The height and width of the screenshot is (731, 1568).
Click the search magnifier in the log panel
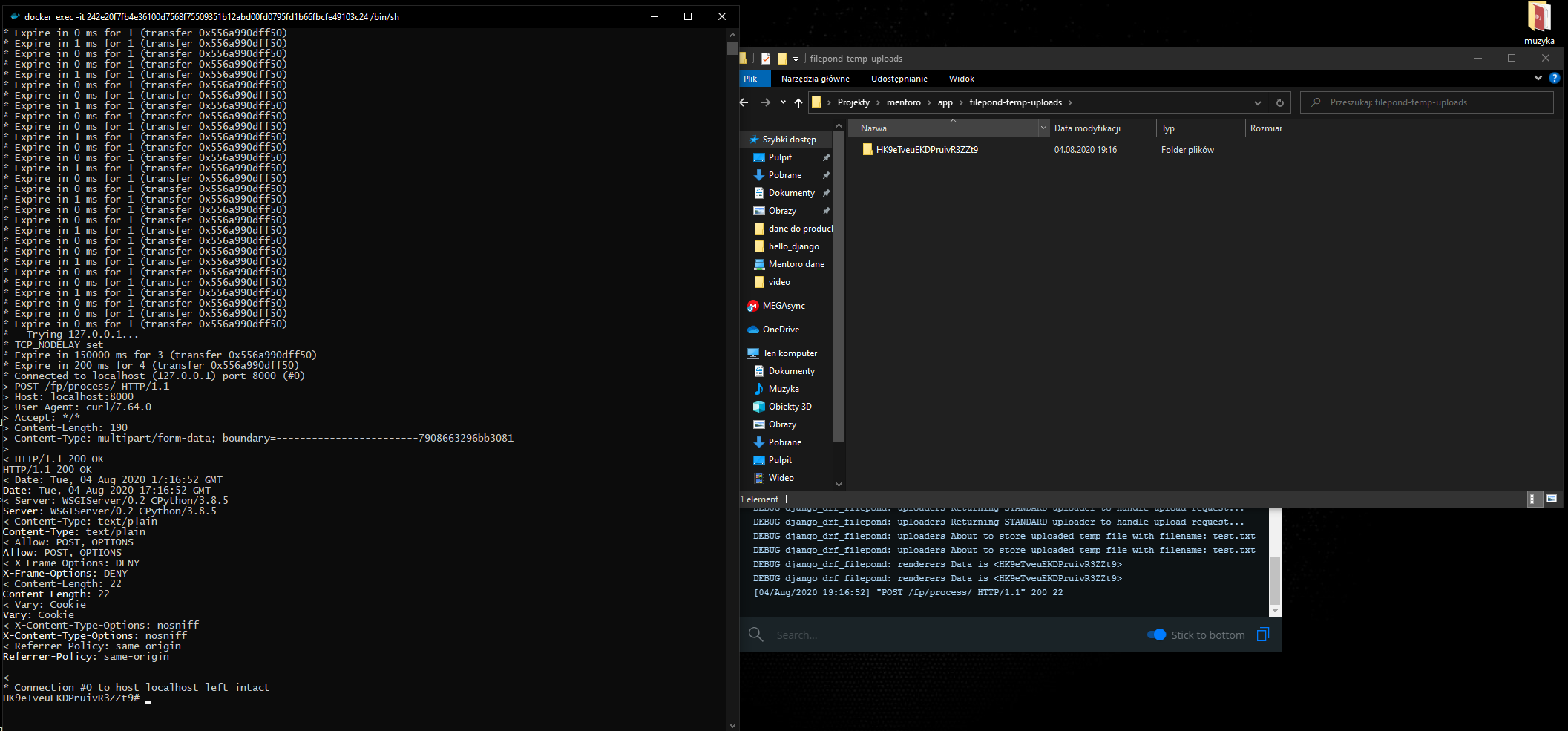tap(755, 635)
